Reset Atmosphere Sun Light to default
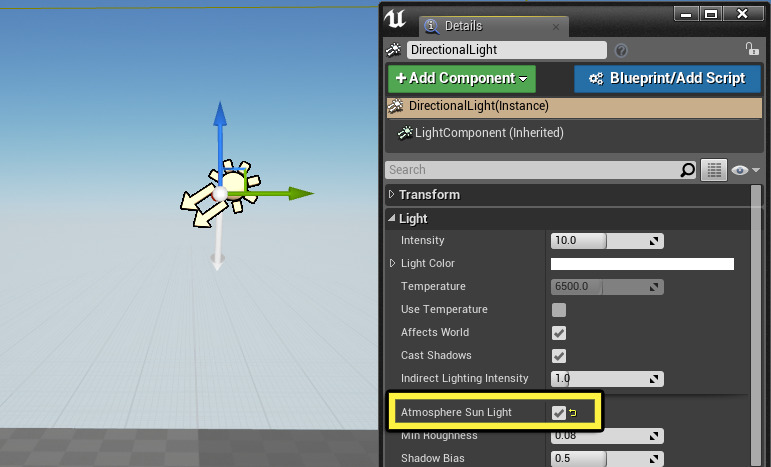Viewport: 771px width, 467px height. [573, 413]
